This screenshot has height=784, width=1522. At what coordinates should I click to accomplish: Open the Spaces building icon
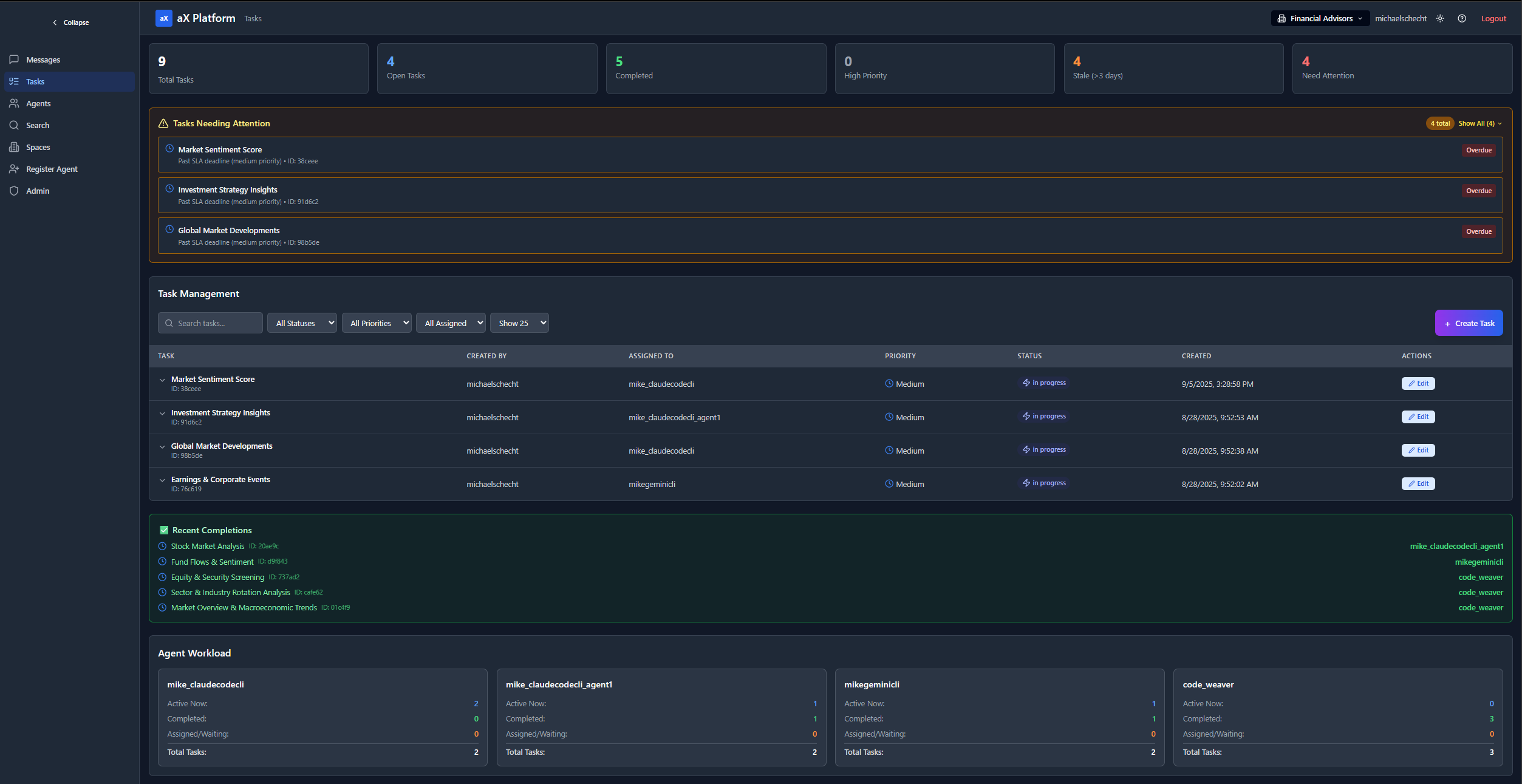coord(14,147)
